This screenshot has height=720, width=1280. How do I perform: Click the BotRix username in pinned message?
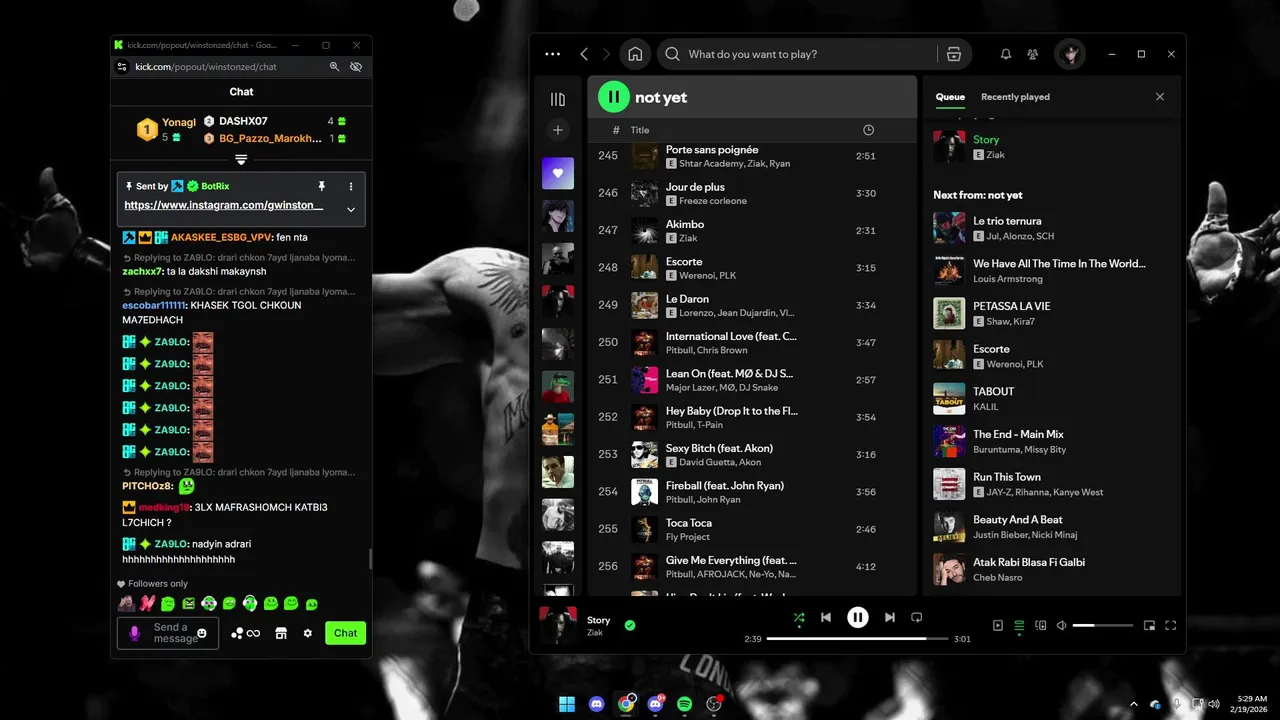tap(215, 186)
